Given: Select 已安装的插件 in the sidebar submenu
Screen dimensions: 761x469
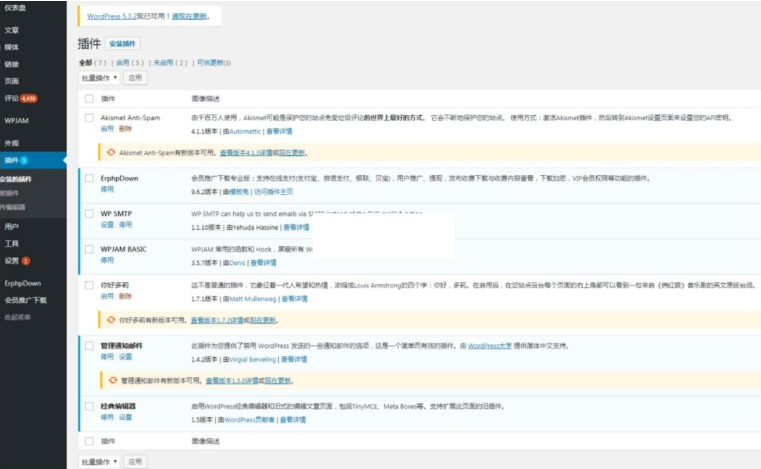Looking at the screenshot, I should (x=16, y=179).
